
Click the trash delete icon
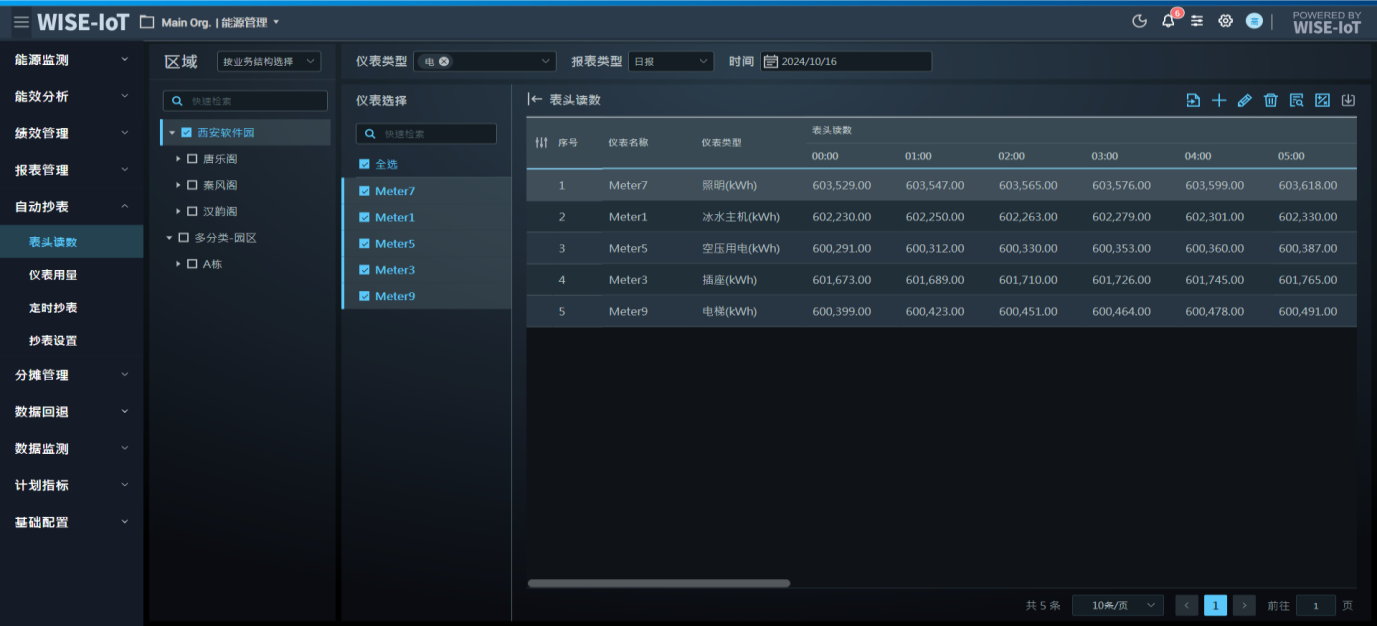tap(1271, 100)
